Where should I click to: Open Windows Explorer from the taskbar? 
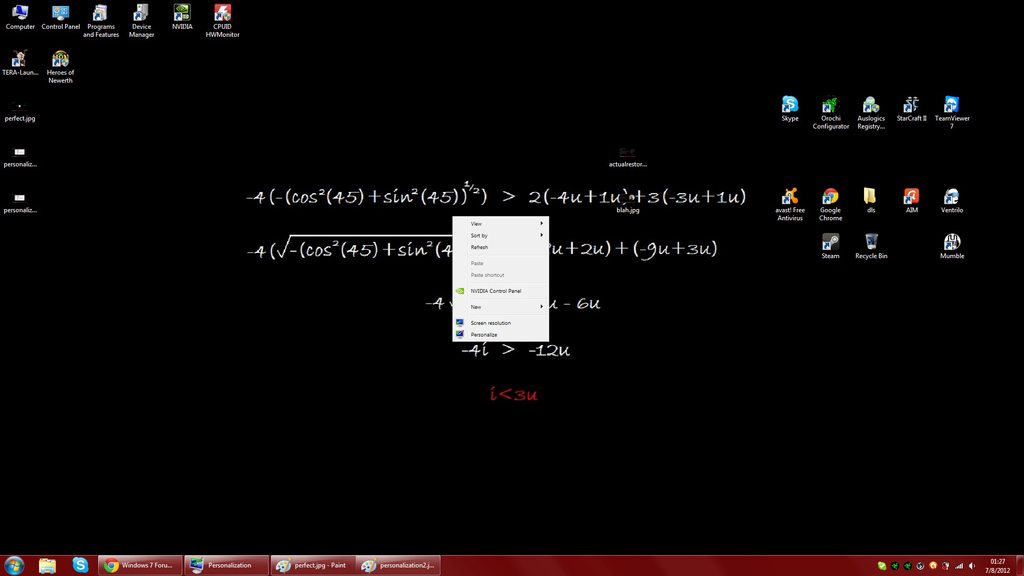pyautogui.click(x=47, y=565)
